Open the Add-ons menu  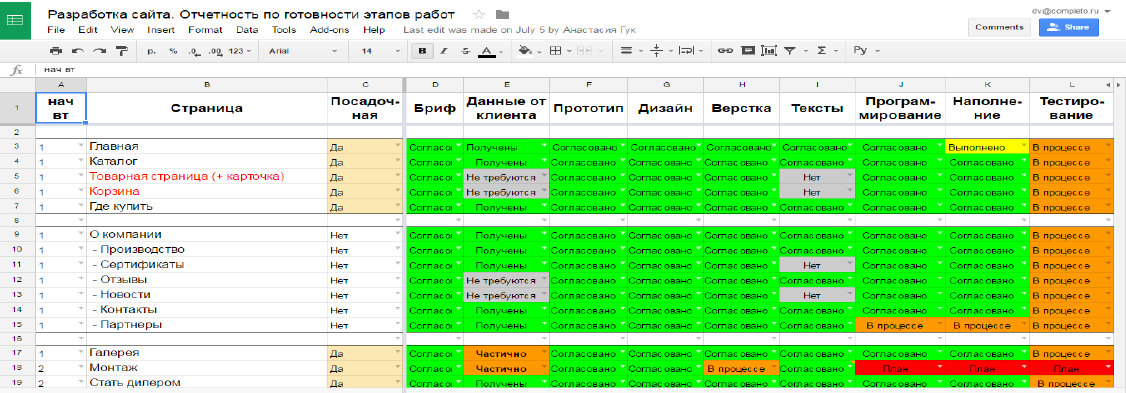click(x=330, y=30)
